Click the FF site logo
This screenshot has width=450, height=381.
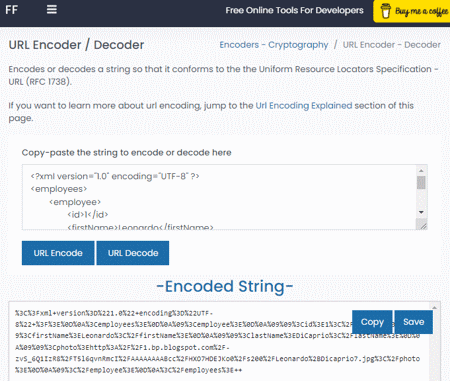pyautogui.click(x=11, y=10)
